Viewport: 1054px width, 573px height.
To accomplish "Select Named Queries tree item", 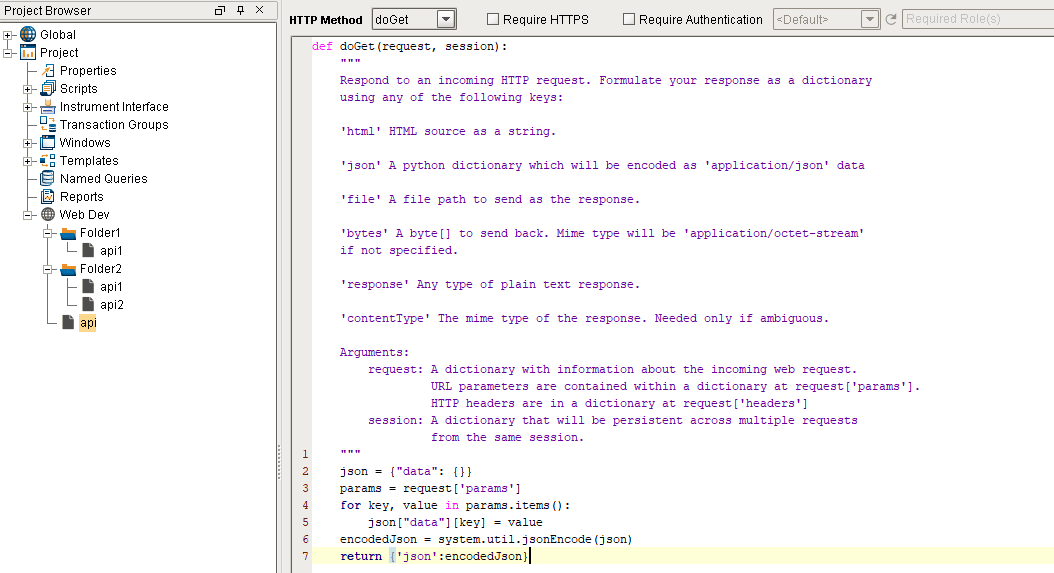I will (x=104, y=178).
